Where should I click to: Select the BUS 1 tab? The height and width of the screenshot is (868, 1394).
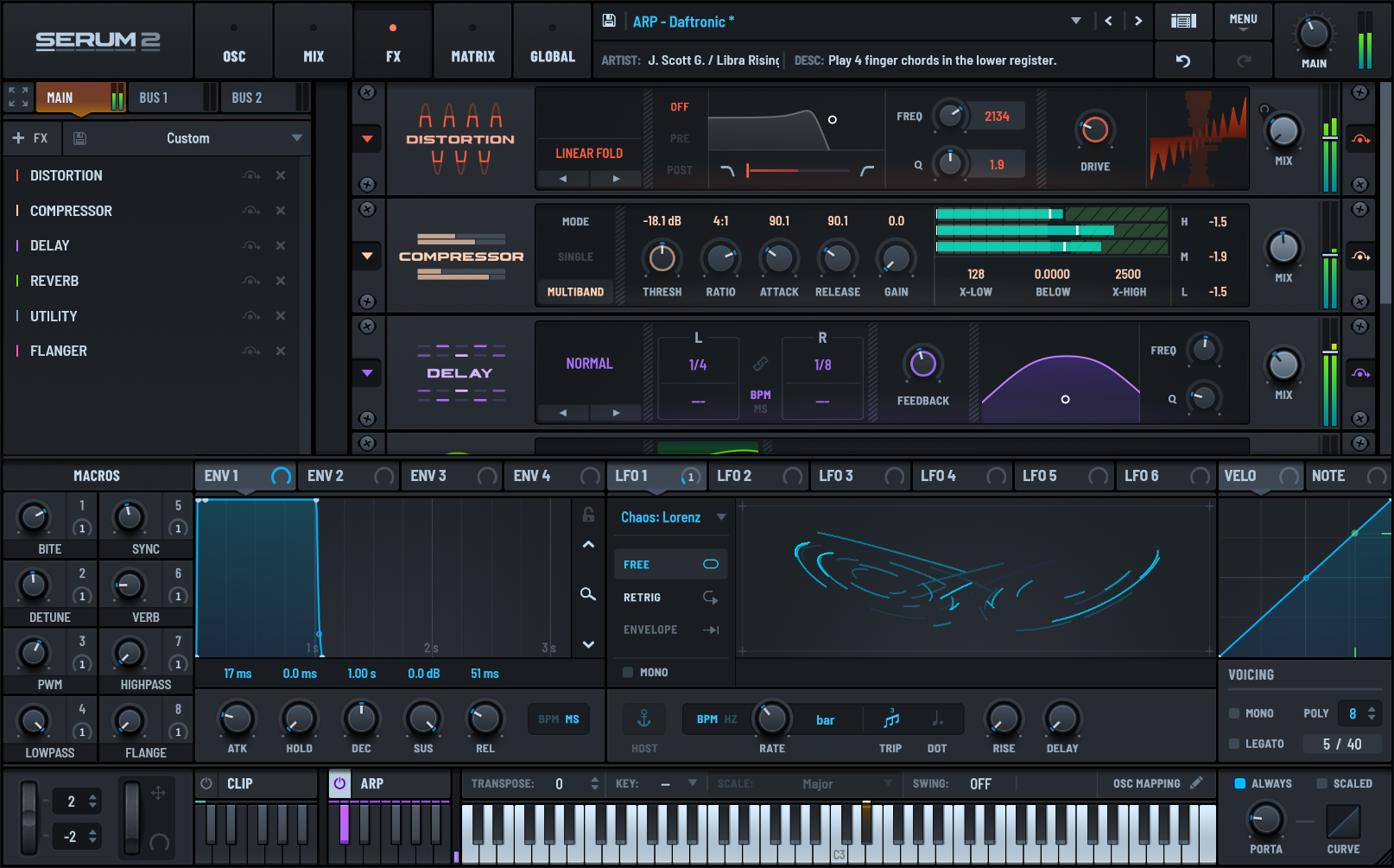173,98
